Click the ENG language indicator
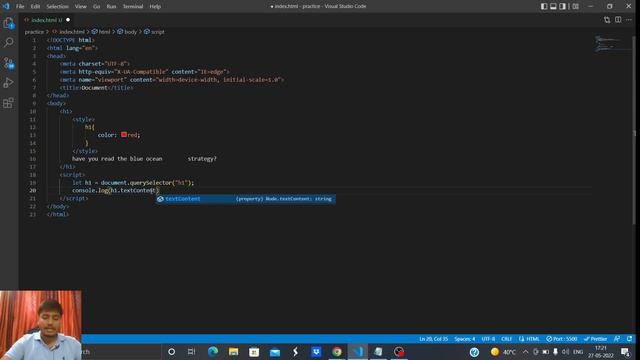 coord(578,351)
